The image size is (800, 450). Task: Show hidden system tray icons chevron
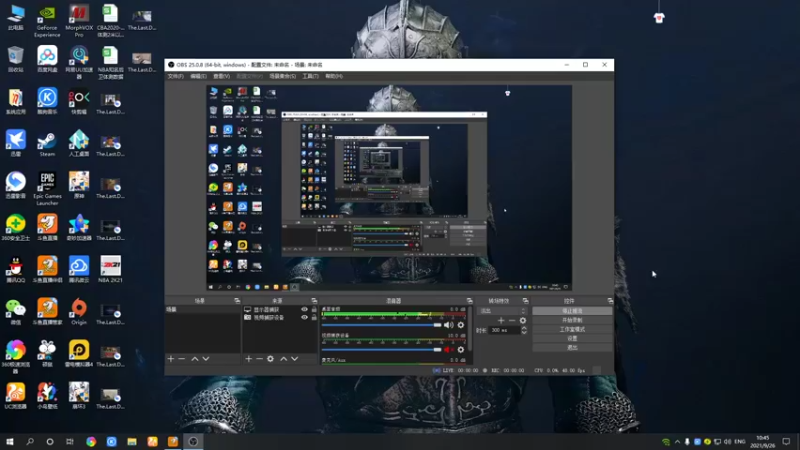(x=677, y=441)
